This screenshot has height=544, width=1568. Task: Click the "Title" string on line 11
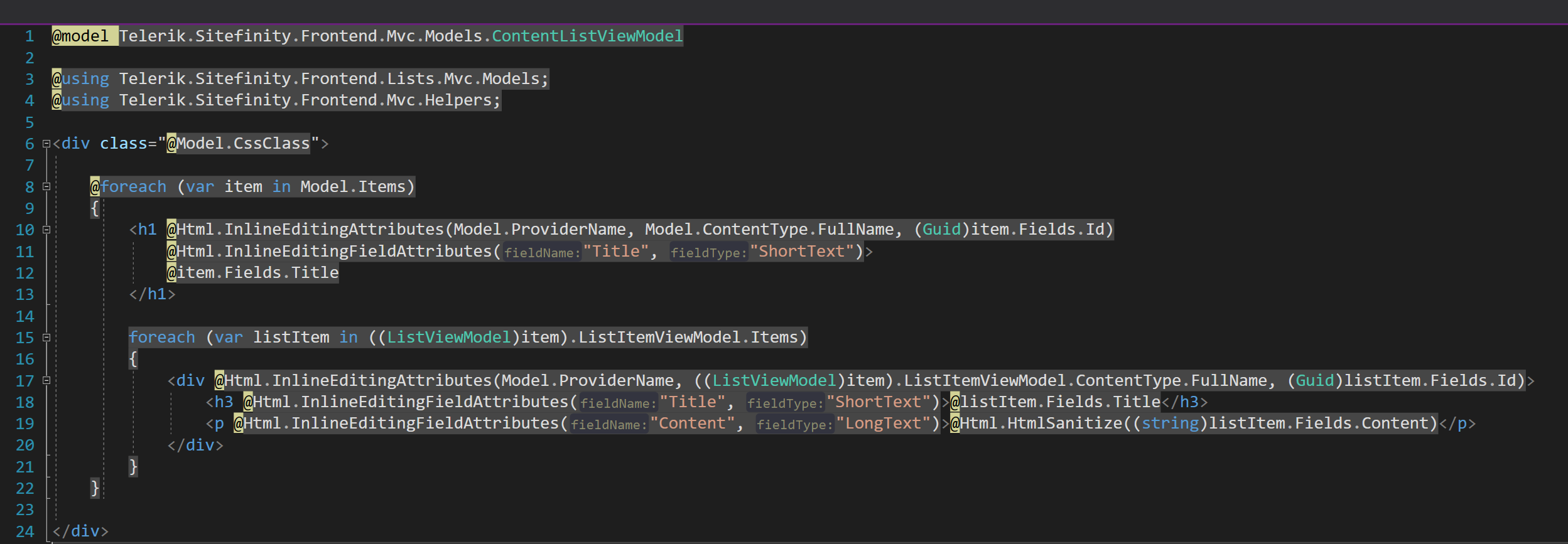(616, 252)
